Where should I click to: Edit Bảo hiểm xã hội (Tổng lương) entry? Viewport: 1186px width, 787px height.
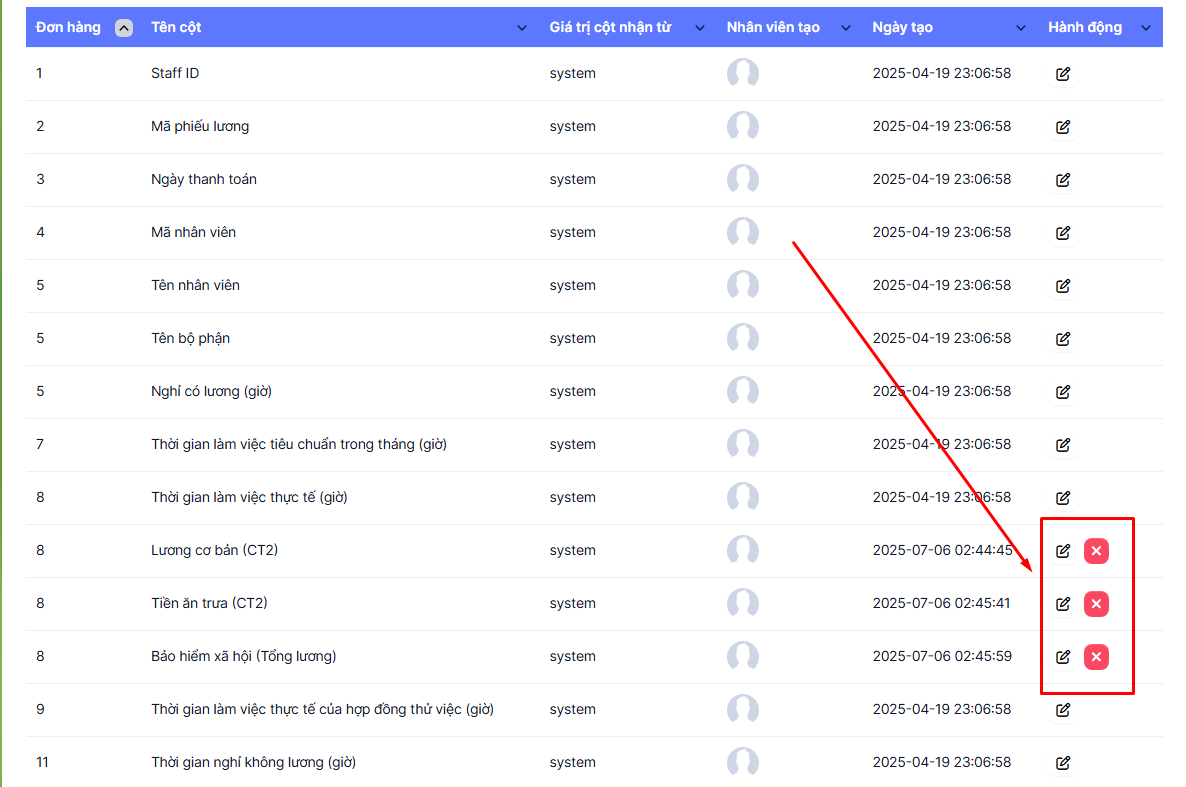coord(1063,657)
